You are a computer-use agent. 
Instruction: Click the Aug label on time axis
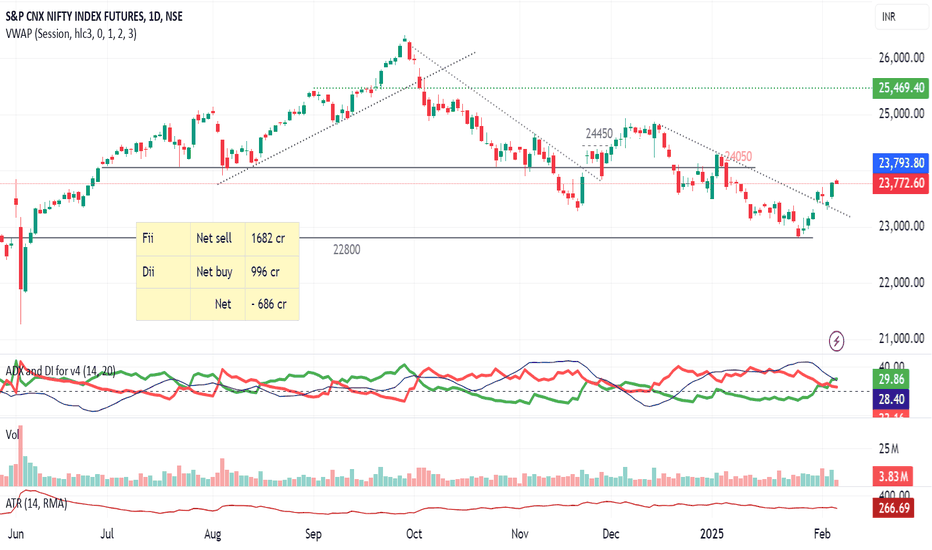point(212,534)
